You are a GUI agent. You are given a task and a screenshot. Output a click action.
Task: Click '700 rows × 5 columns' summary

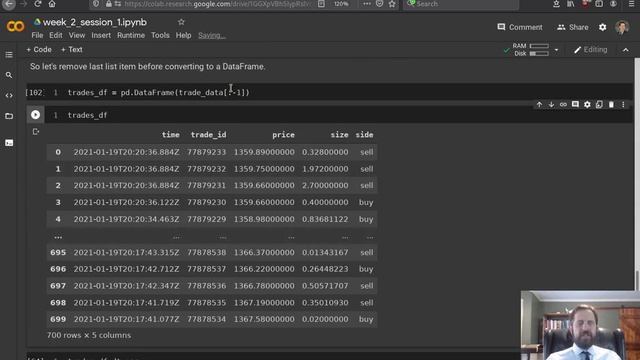(89, 336)
